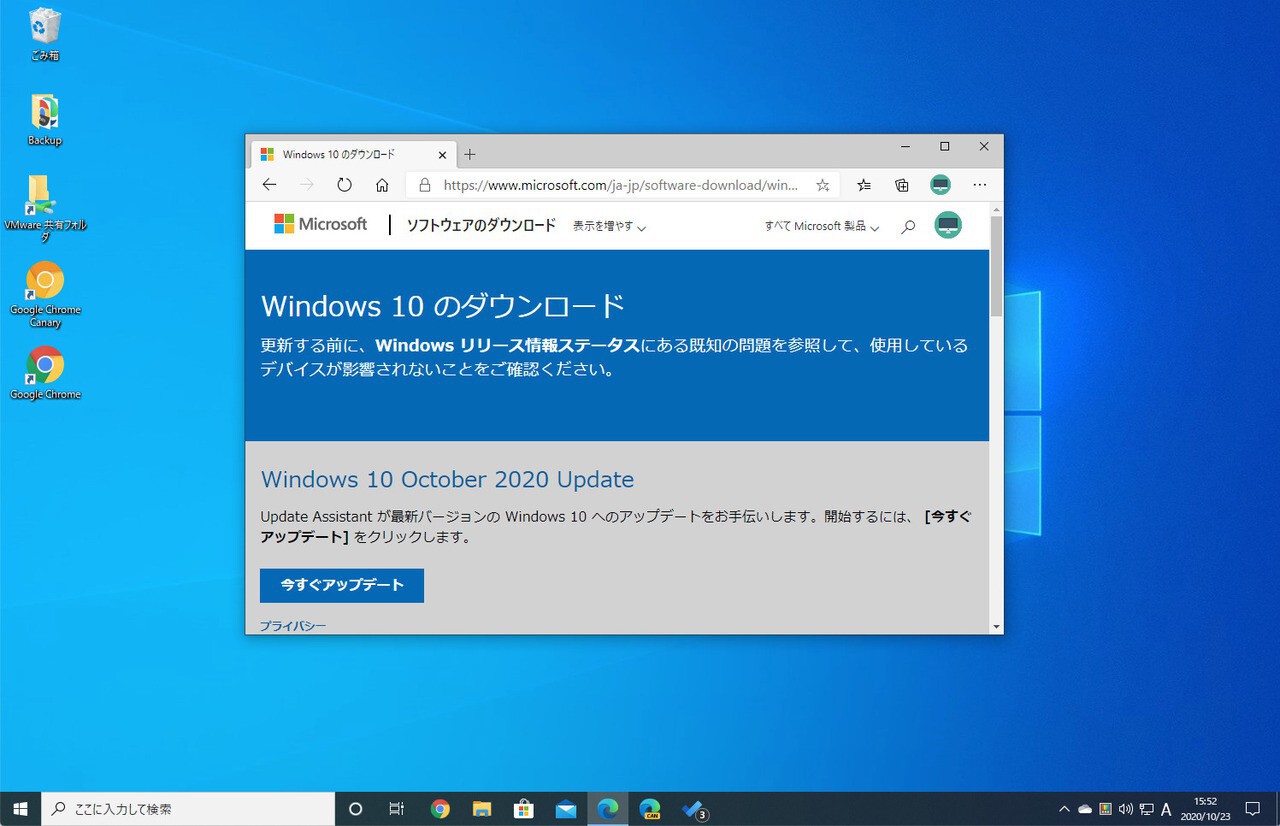Open File Explorer from the taskbar
Image resolution: width=1280 pixels, height=826 pixels.
482,809
